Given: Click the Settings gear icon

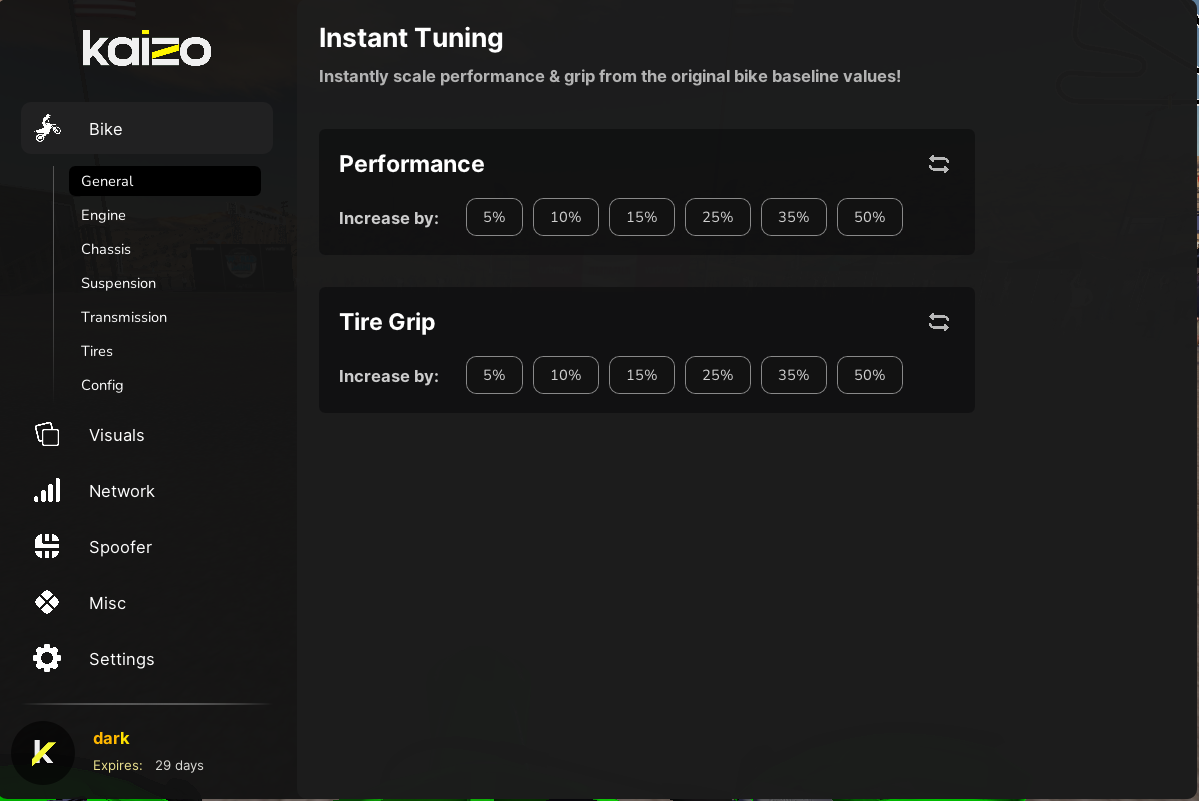Looking at the screenshot, I should (47, 658).
